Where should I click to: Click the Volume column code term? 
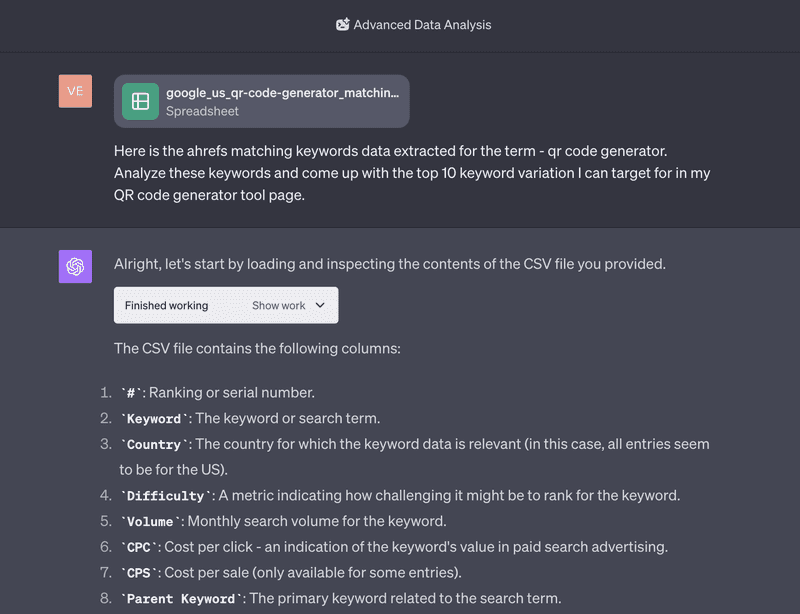point(151,522)
